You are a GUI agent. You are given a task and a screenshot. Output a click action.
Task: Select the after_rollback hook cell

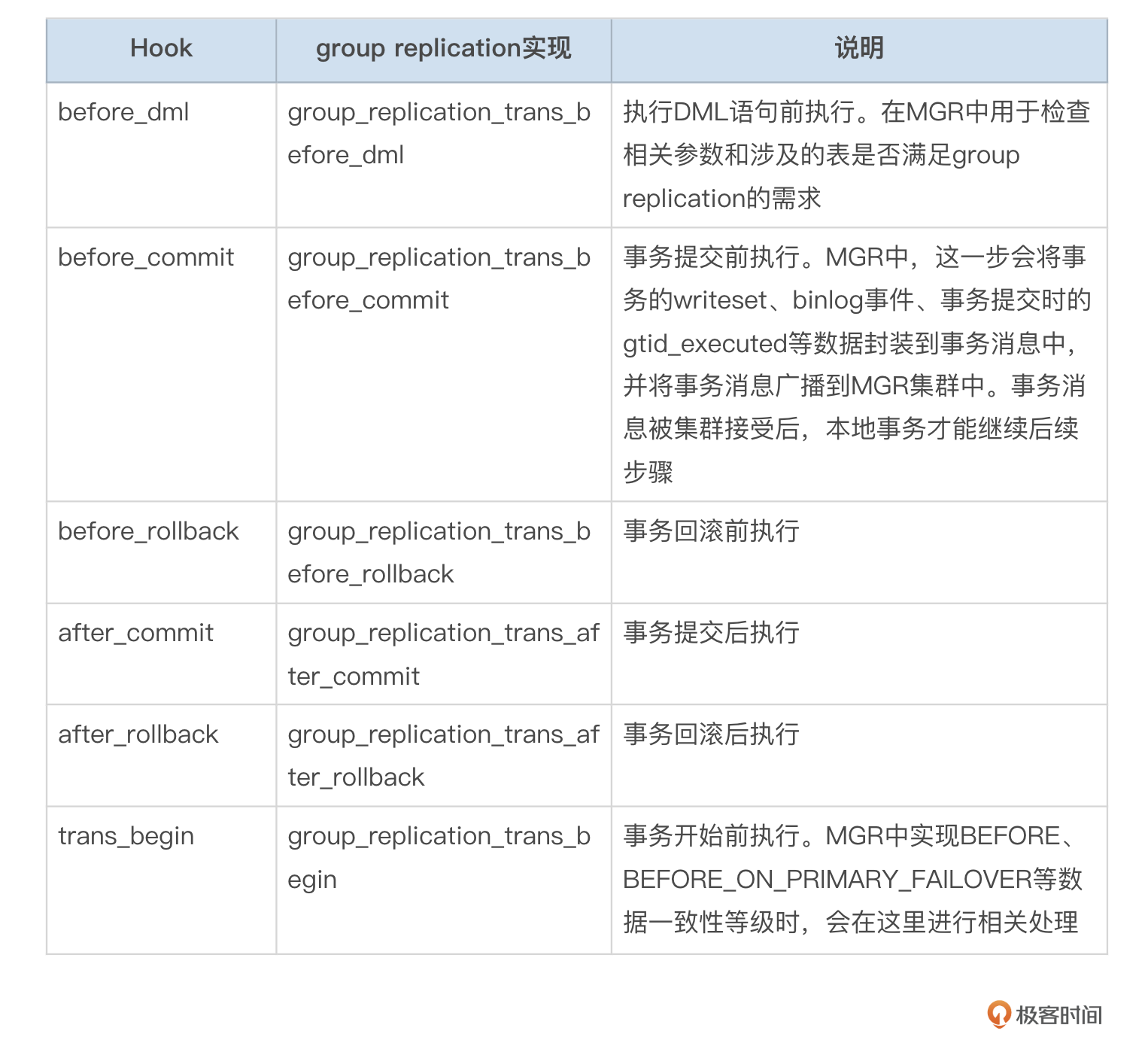(138, 734)
